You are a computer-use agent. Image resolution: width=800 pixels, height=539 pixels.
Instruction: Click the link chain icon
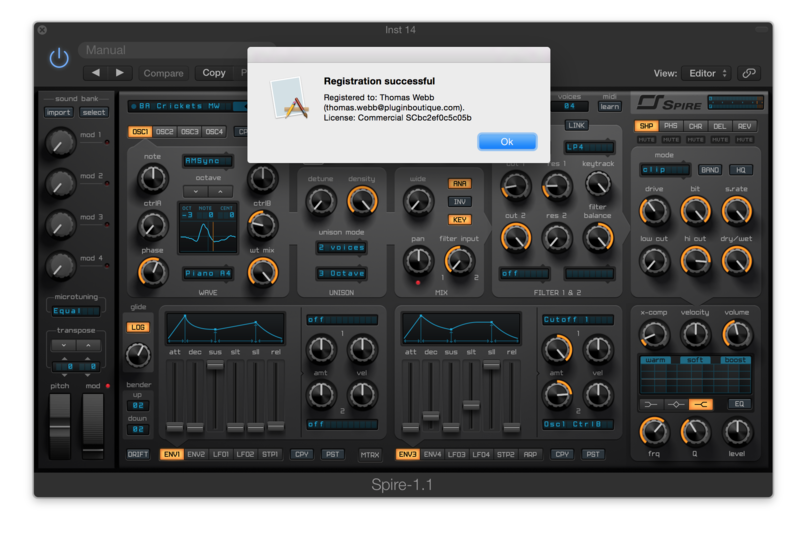749,73
